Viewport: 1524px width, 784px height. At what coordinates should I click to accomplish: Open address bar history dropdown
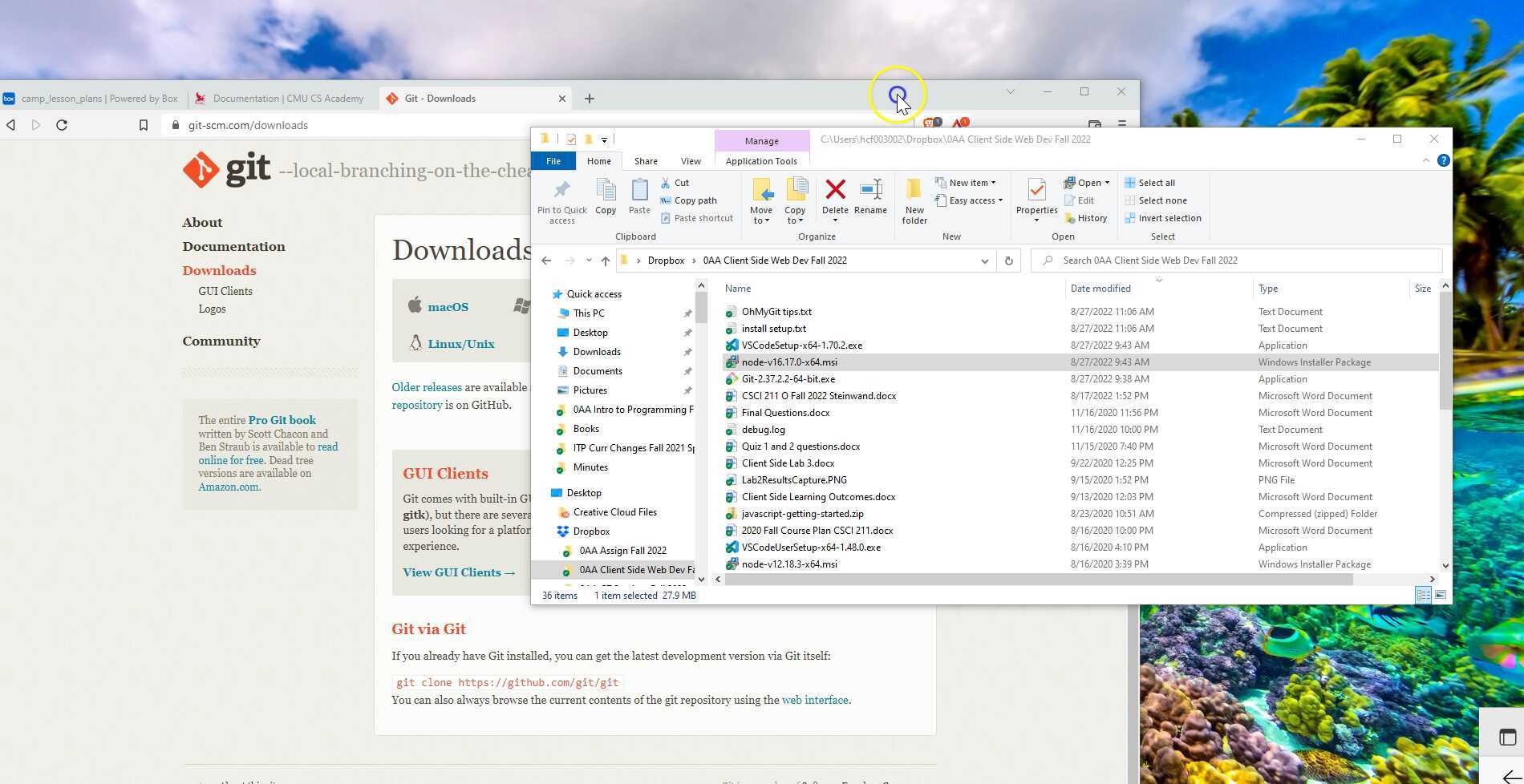pyautogui.click(x=984, y=261)
